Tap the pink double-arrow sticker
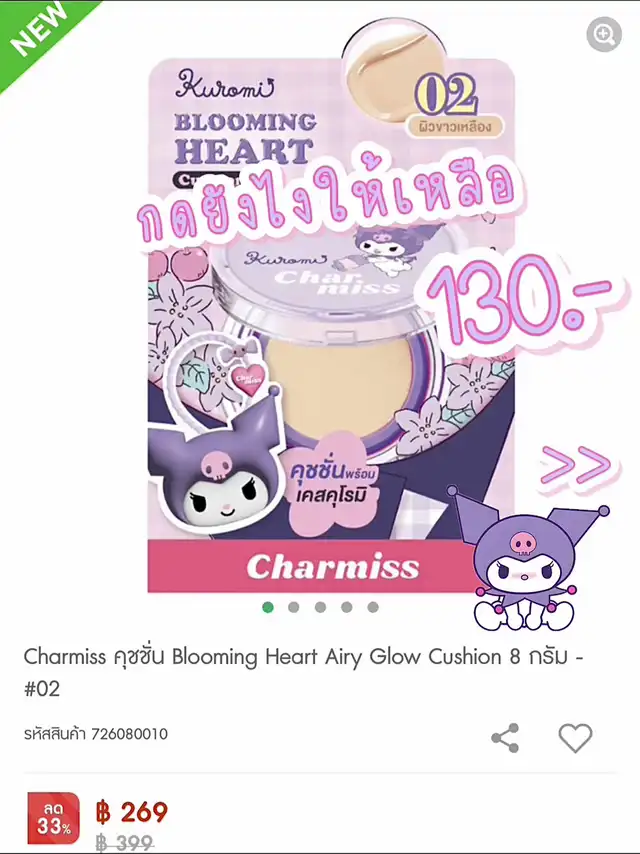The height and width of the screenshot is (854, 640). (576, 467)
